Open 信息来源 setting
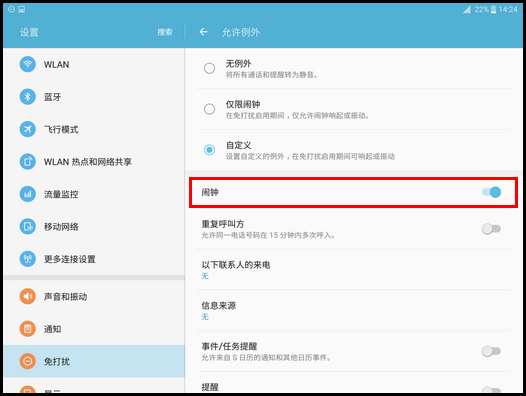Screen dimensions: 526x396 click(354, 310)
